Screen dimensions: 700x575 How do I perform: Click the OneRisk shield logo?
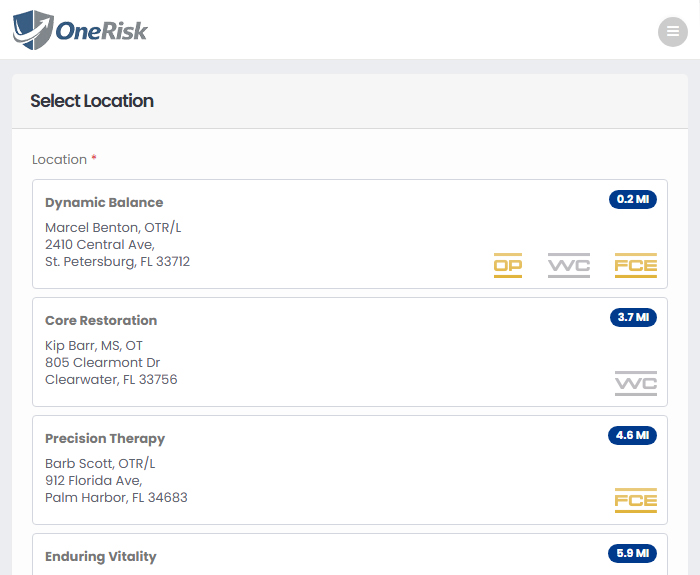[x=33, y=30]
